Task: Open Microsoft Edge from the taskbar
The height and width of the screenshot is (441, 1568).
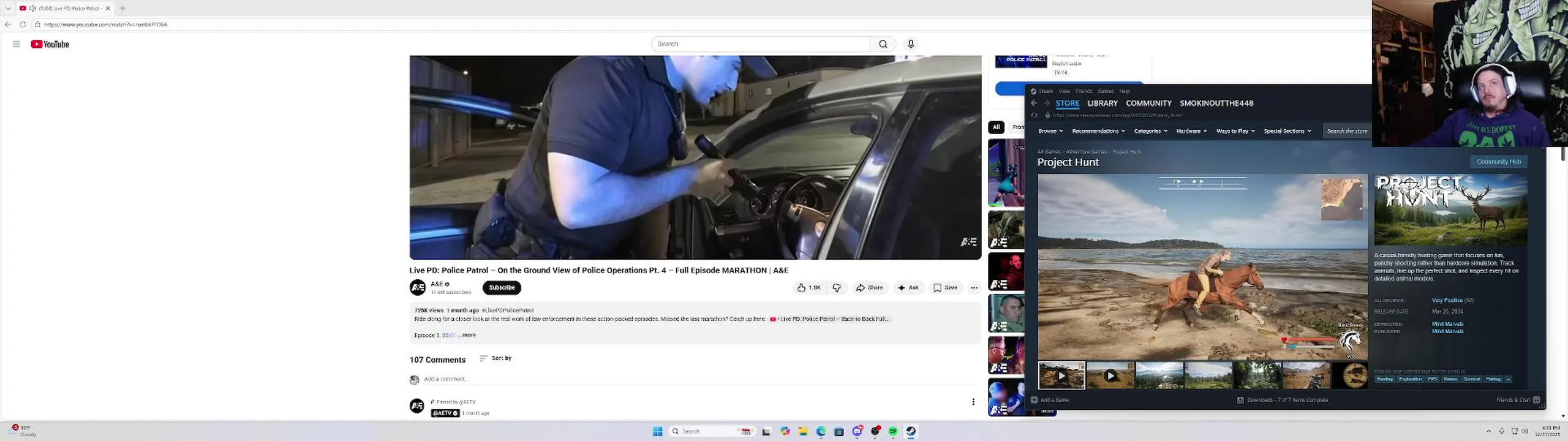Action: click(821, 431)
